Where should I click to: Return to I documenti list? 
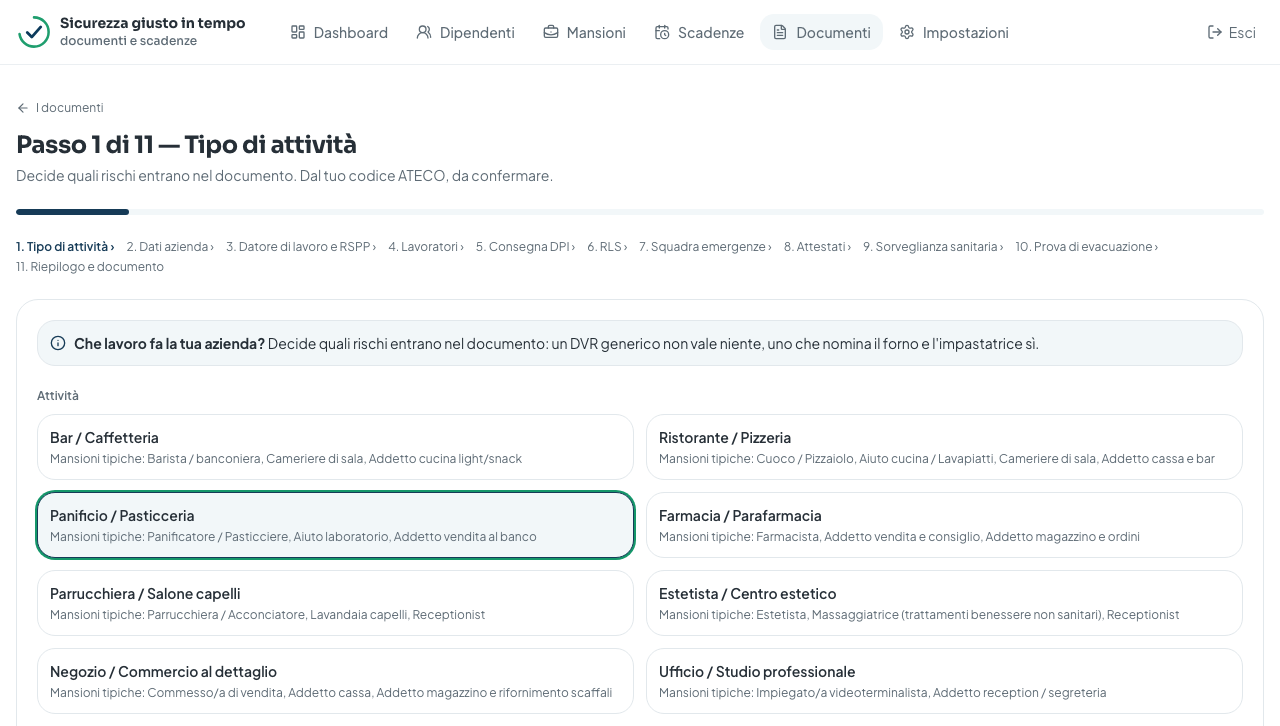click(x=60, y=108)
